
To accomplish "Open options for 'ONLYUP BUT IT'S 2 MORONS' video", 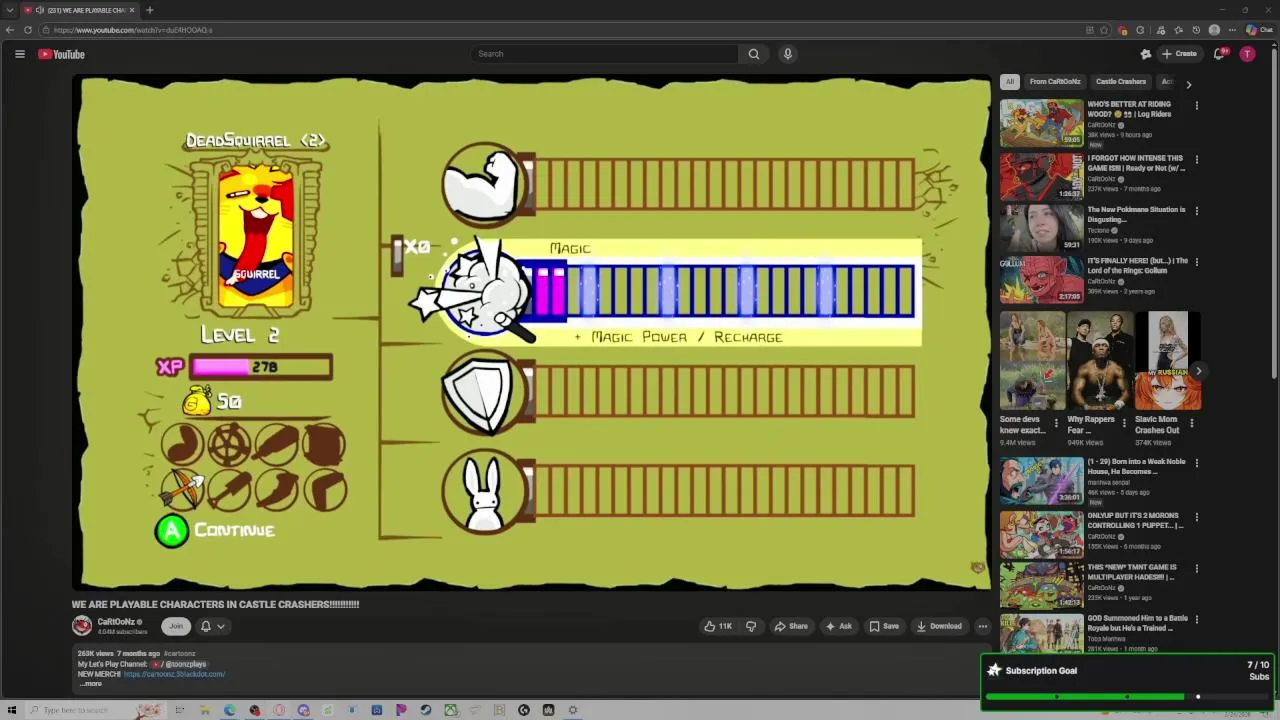I will (1196, 517).
